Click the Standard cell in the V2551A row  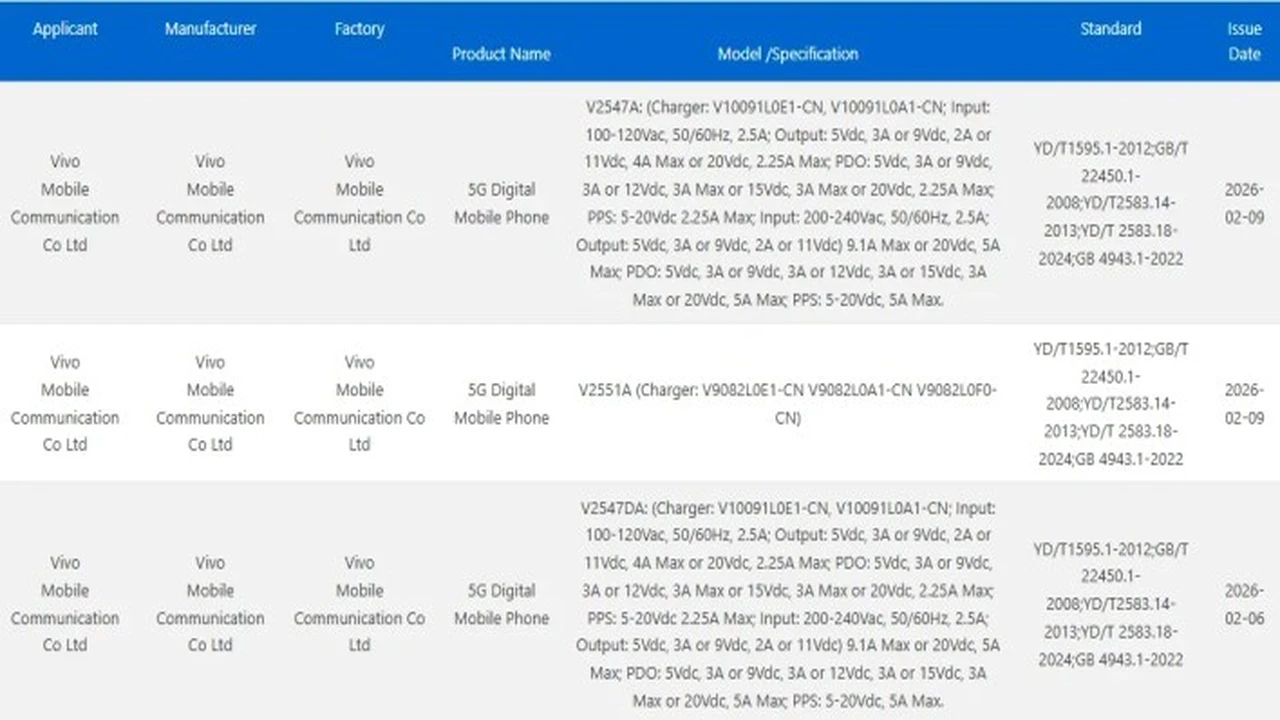[1111, 404]
